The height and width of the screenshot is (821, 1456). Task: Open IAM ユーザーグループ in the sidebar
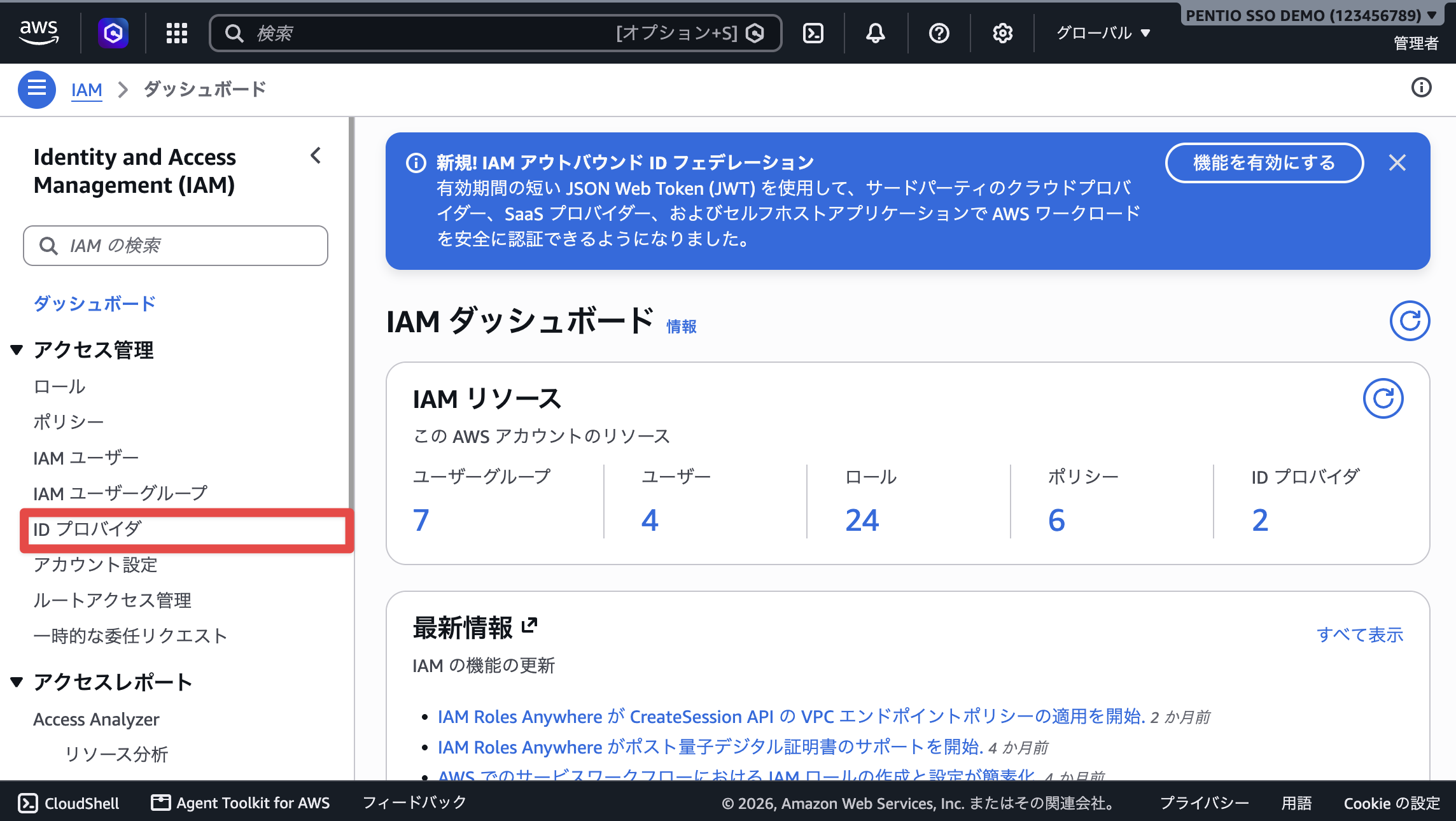120,493
